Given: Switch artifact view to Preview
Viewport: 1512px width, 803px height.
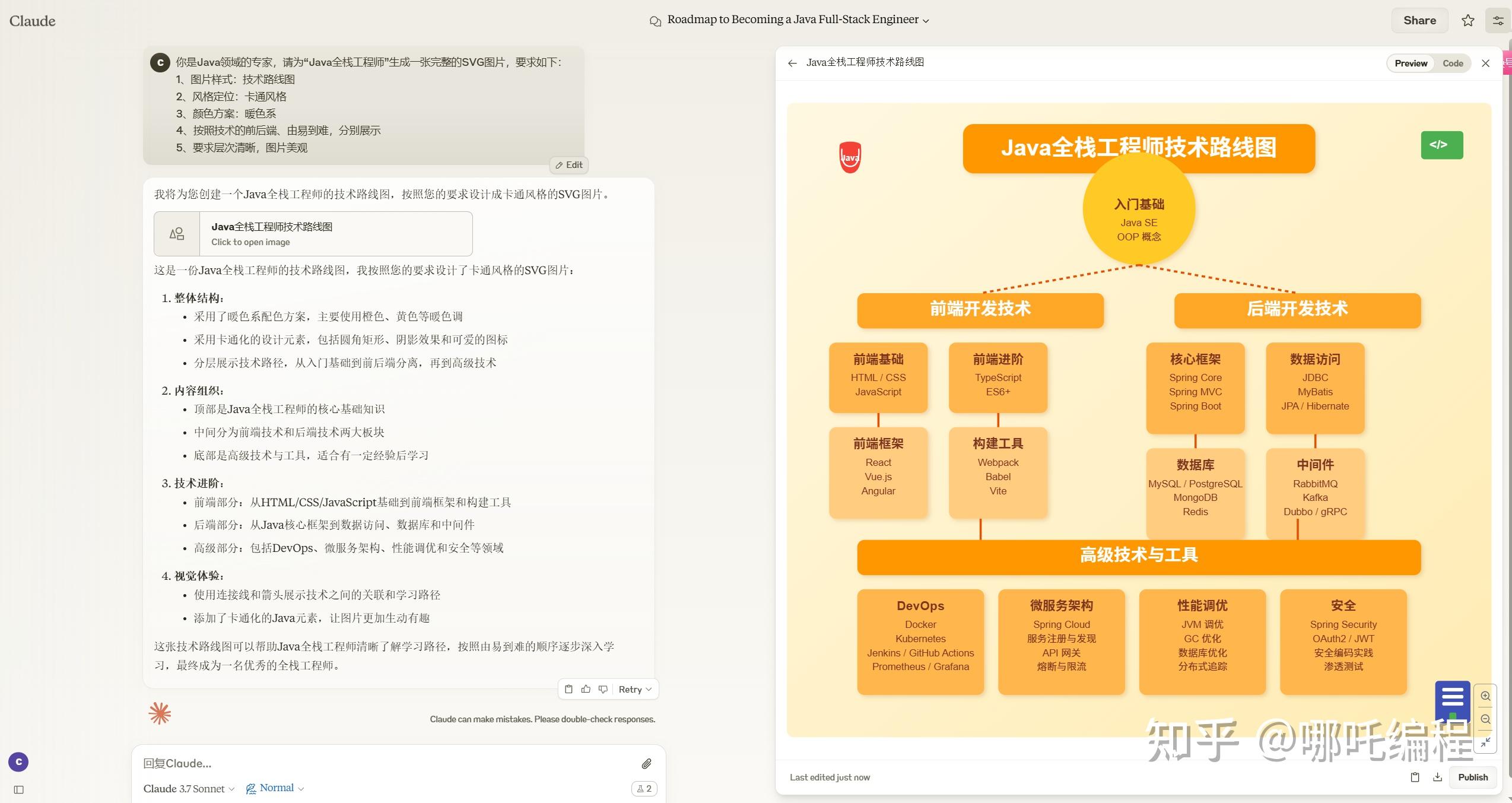Looking at the screenshot, I should click(x=1411, y=64).
